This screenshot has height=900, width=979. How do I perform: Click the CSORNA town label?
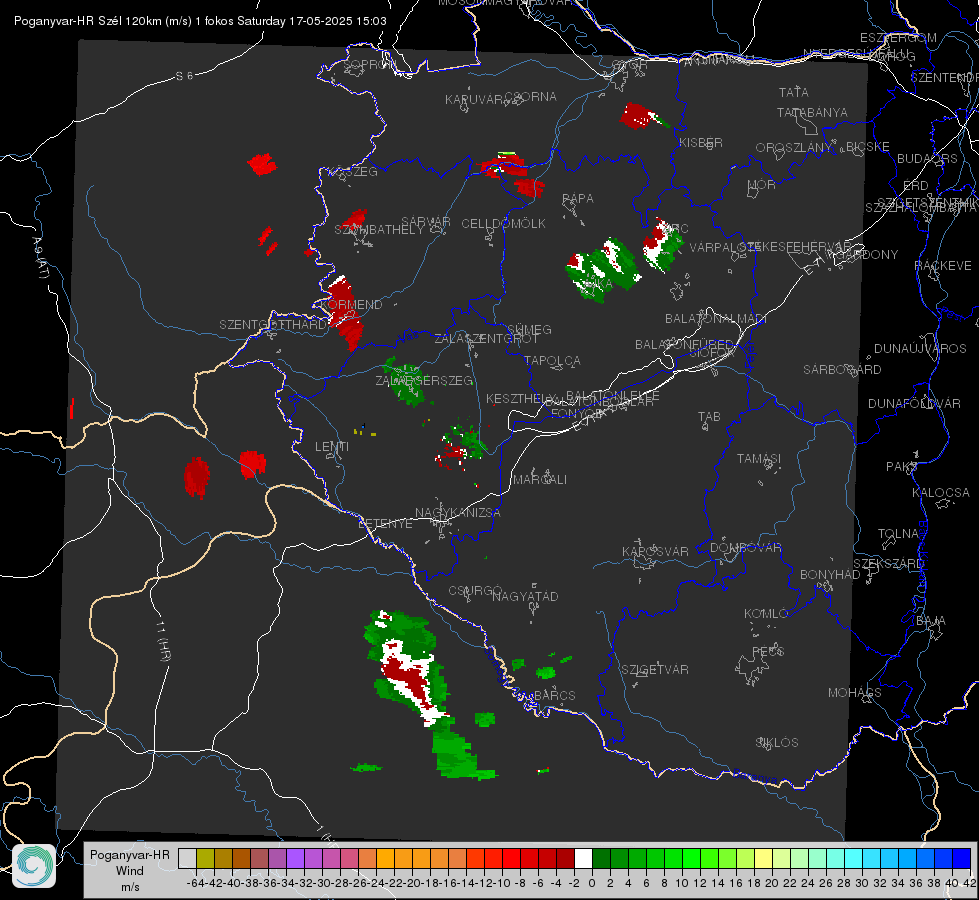coord(531,97)
